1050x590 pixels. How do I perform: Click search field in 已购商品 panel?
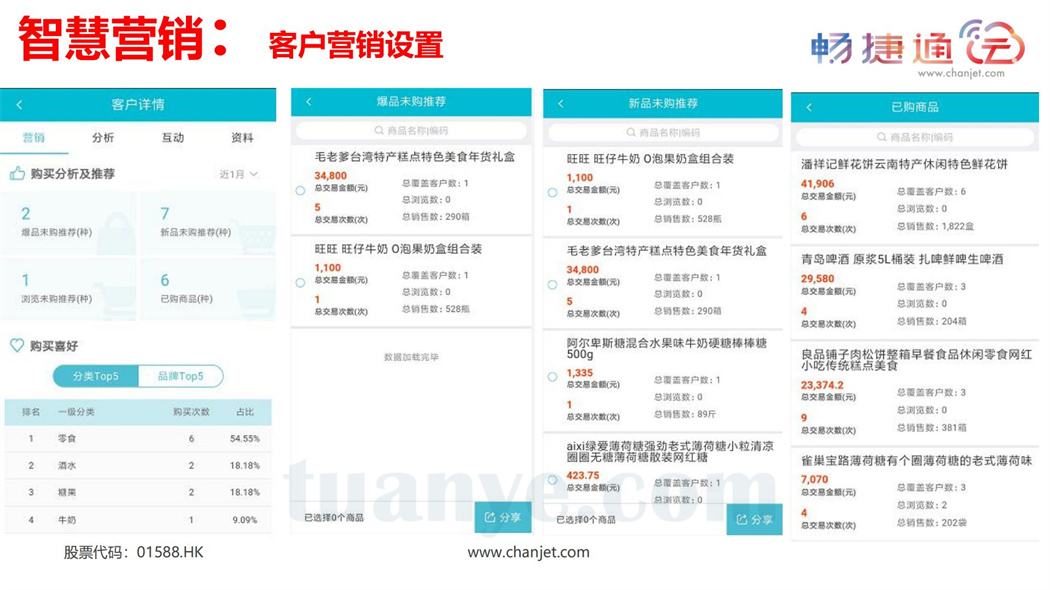pos(915,137)
